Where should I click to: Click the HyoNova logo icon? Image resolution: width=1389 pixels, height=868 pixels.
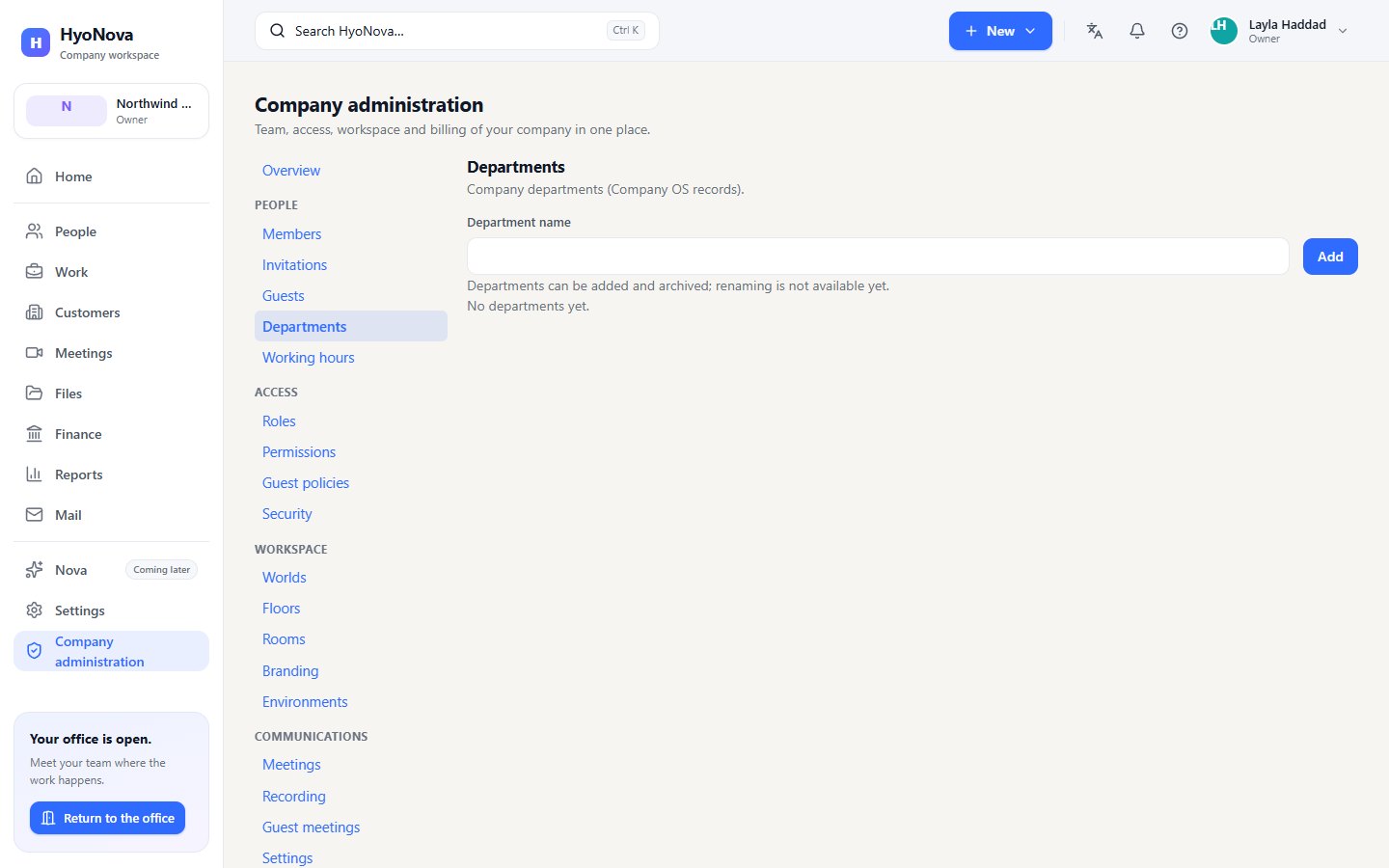36,42
